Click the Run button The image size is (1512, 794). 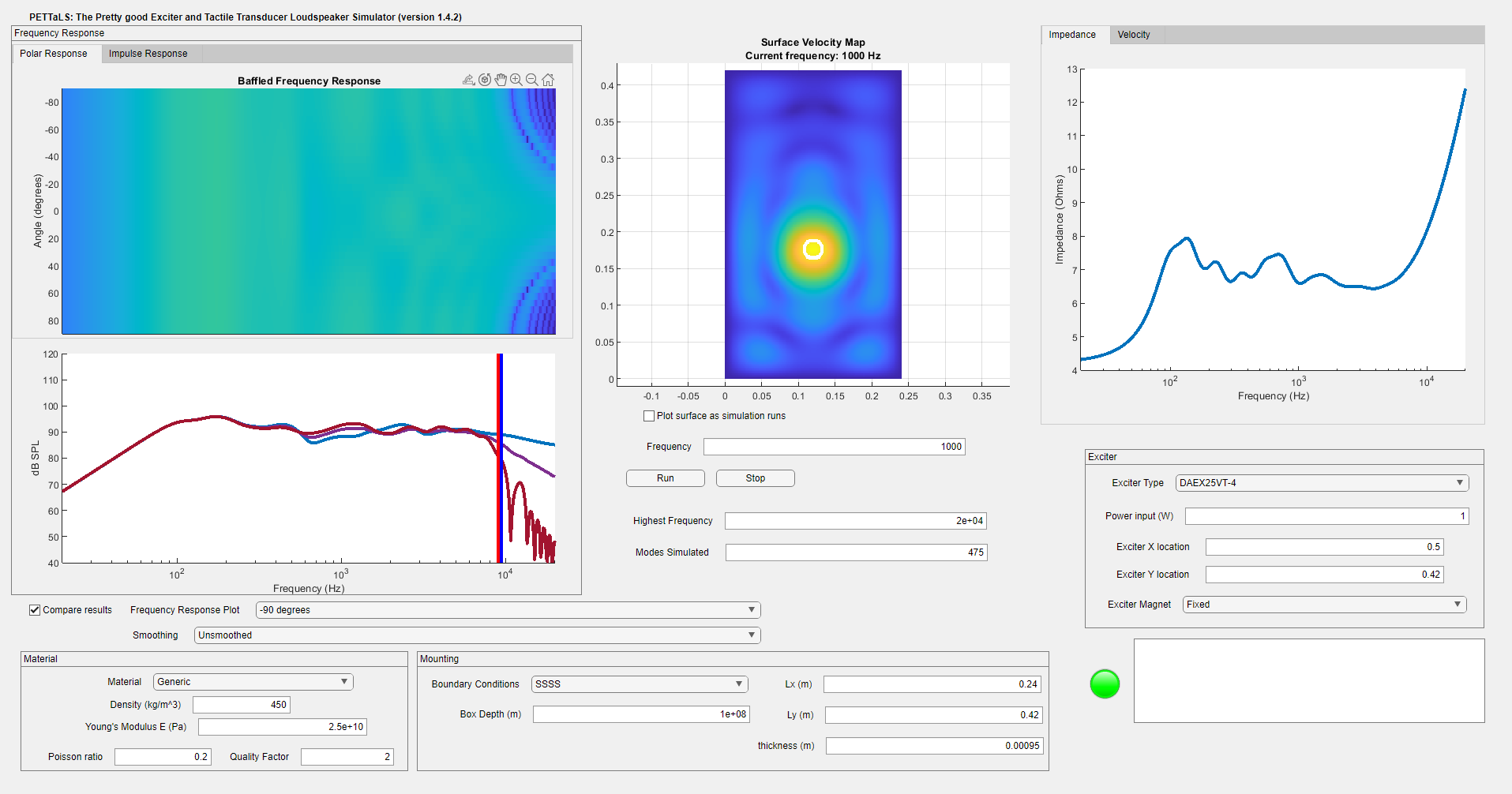666,478
